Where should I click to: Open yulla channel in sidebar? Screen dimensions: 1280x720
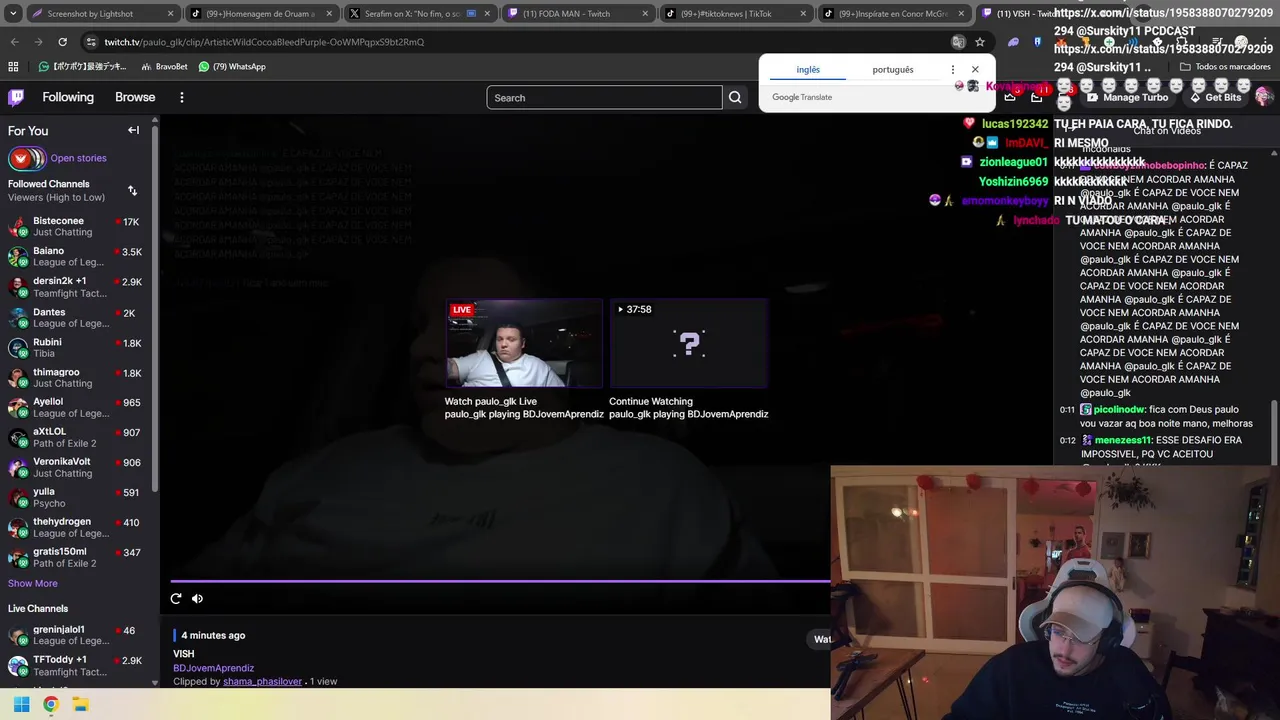76,497
